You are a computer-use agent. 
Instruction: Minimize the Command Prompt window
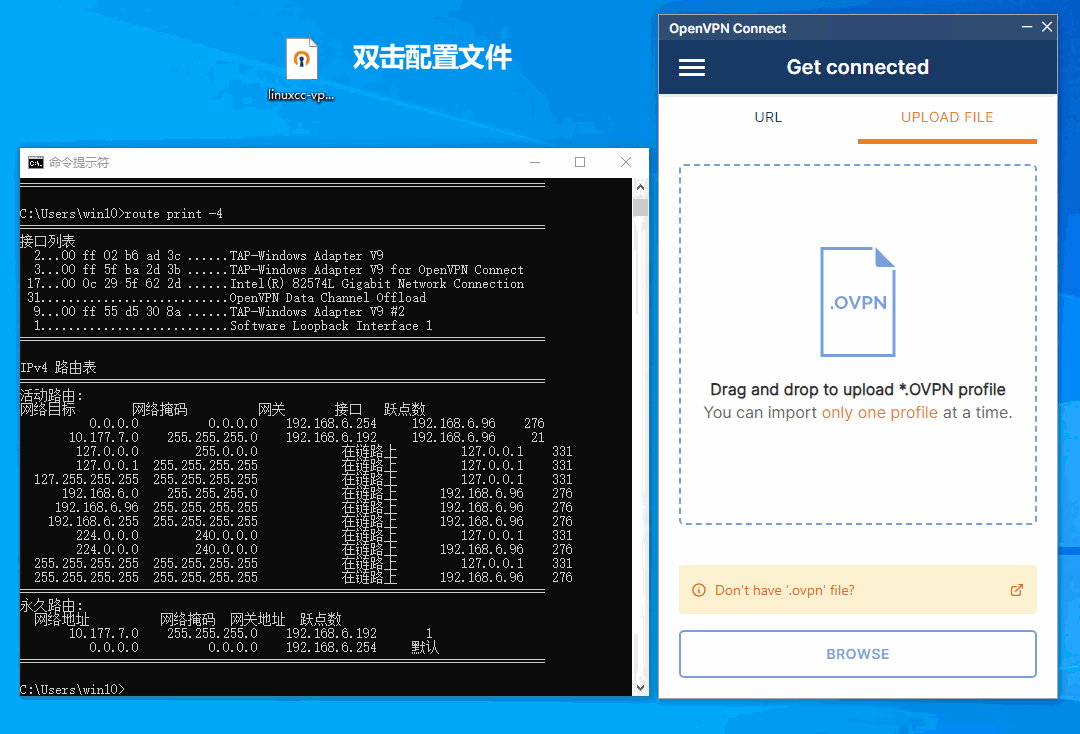(x=535, y=162)
